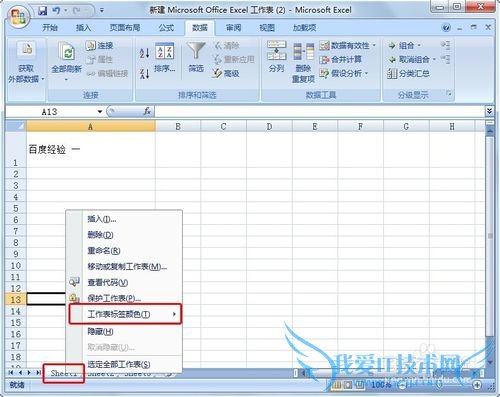This screenshot has height=397, width=500.
Task: Open the 页面布局 tab
Action: point(125,28)
